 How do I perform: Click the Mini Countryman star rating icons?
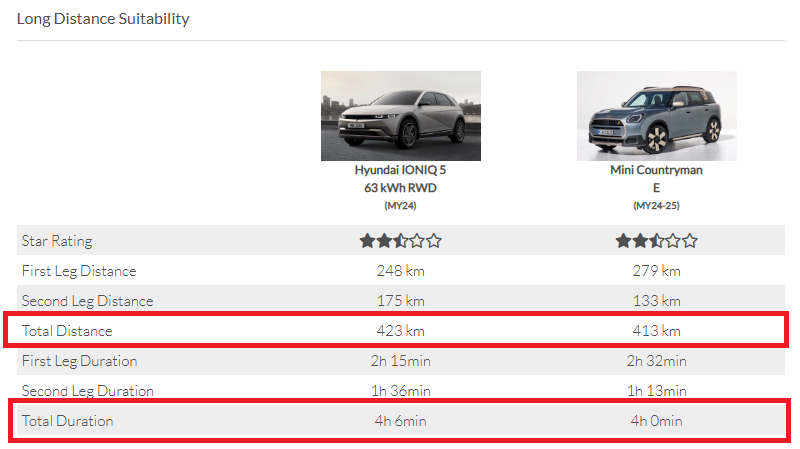[x=656, y=241]
